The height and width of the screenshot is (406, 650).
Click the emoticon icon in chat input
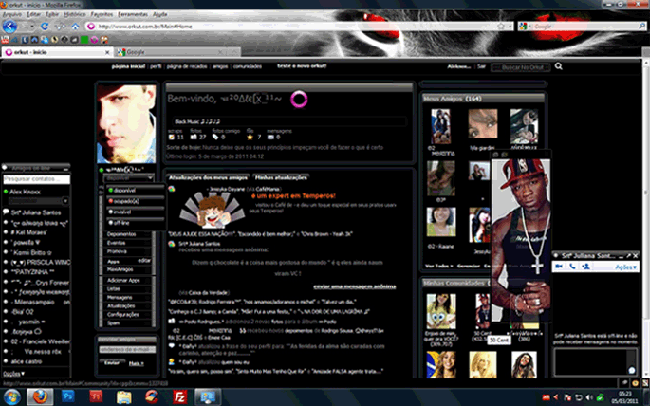631,370
